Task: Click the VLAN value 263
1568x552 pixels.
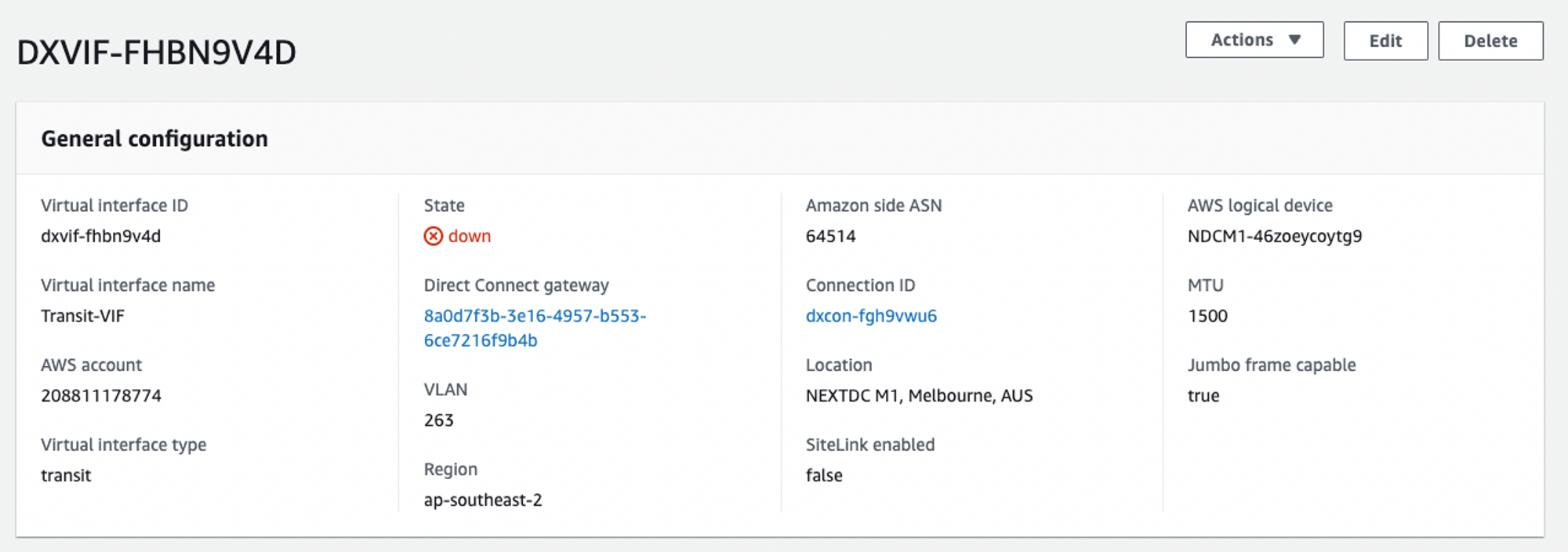Action: point(438,420)
